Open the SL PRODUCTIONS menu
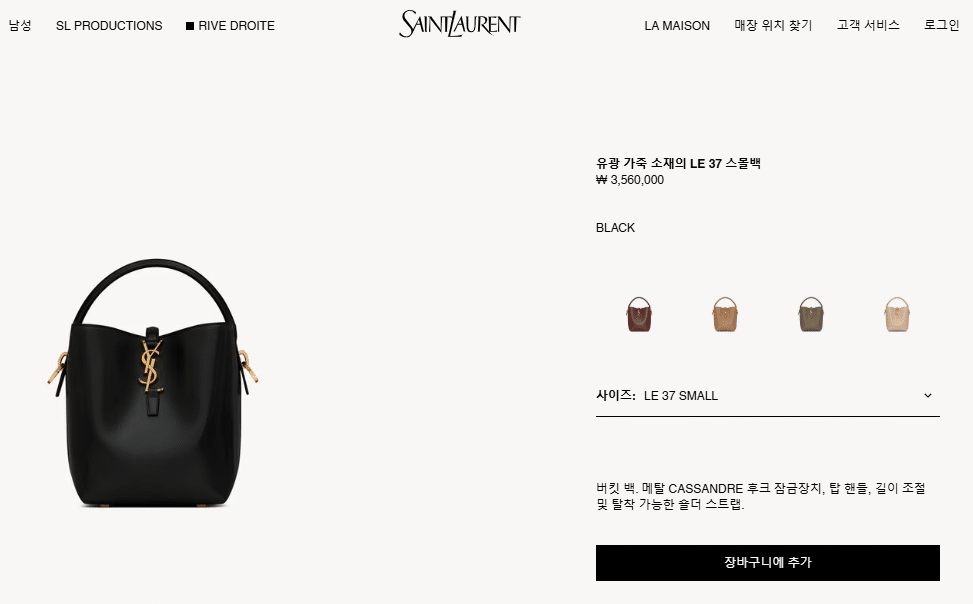This screenshot has height=604, width=973. [x=109, y=25]
